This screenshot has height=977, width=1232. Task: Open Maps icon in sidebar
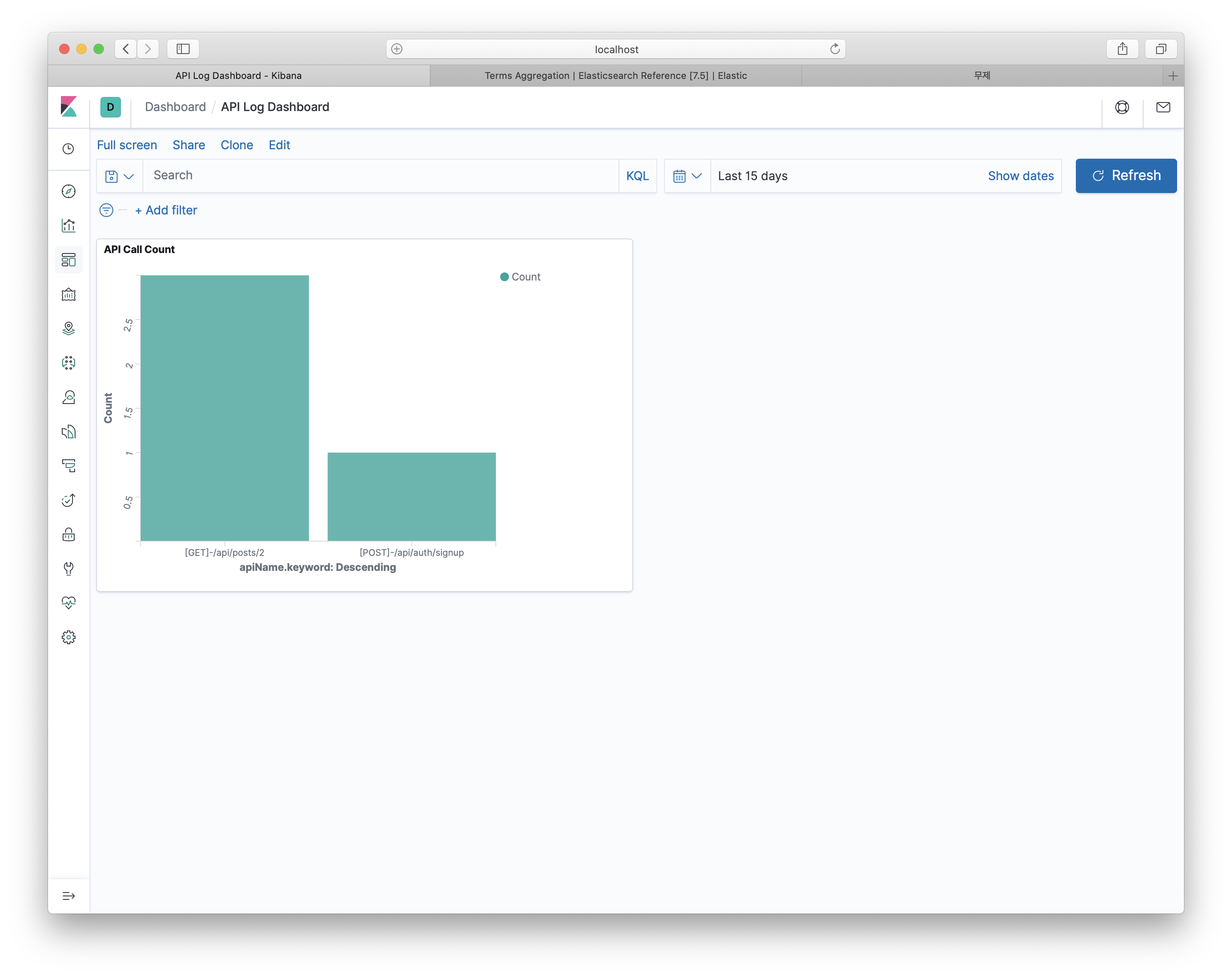[x=69, y=329]
